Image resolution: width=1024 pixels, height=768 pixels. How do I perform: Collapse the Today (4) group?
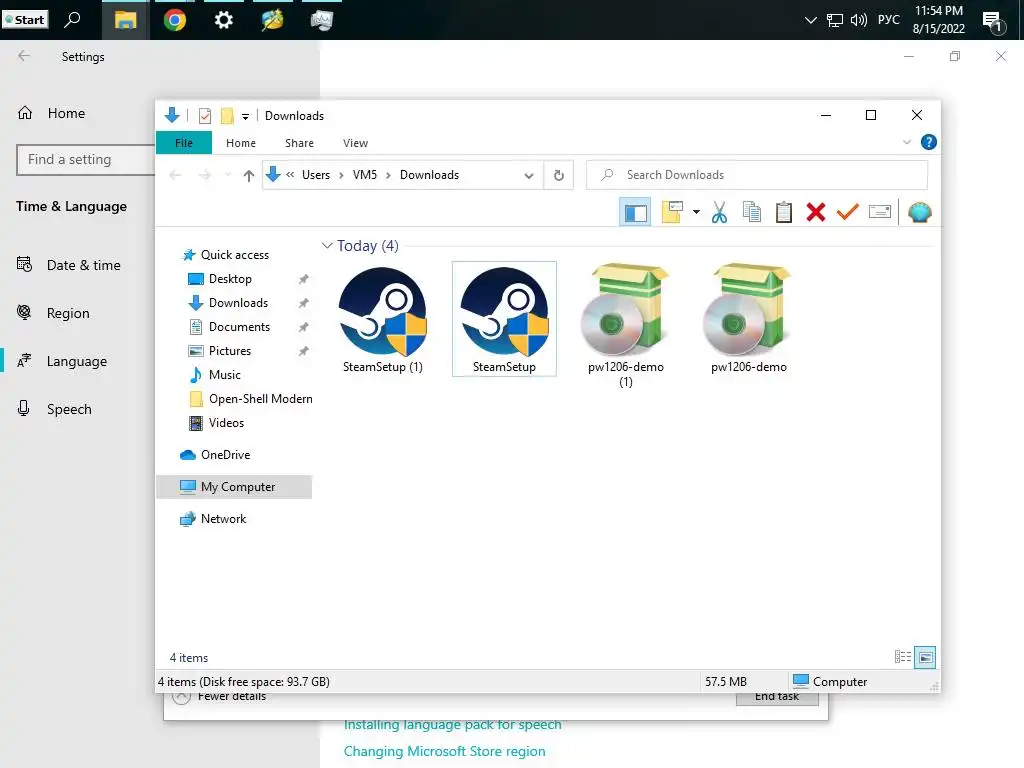click(327, 246)
